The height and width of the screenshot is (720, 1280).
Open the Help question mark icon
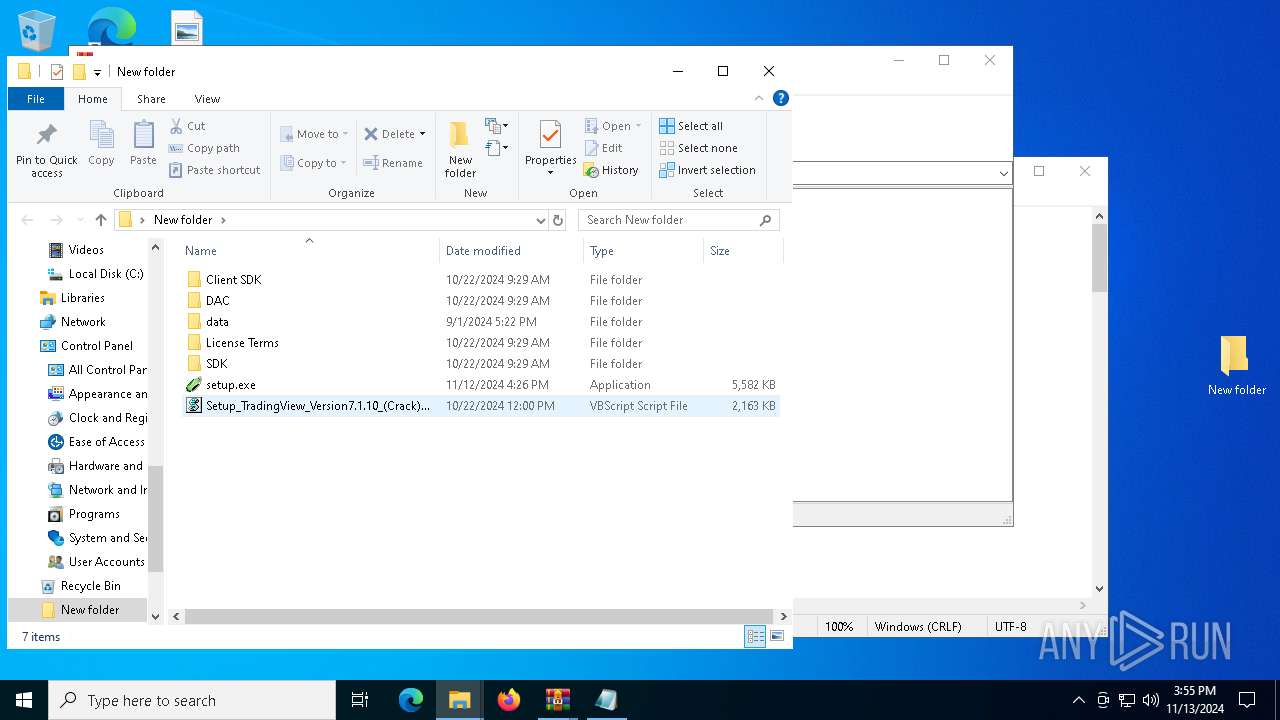pos(781,98)
